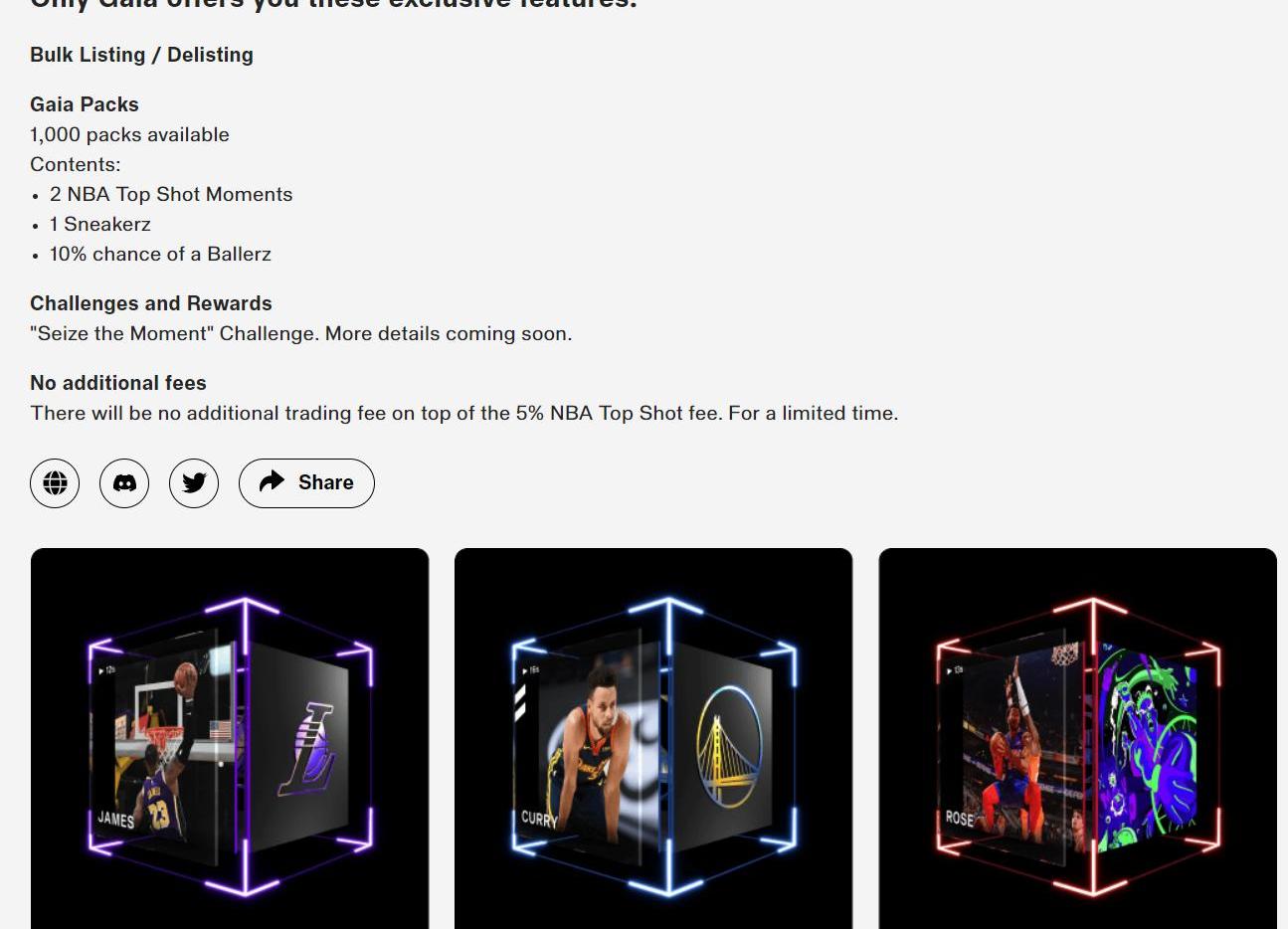Open the Curry Warriors moment card
The width and height of the screenshot is (1288, 929).
tap(653, 738)
